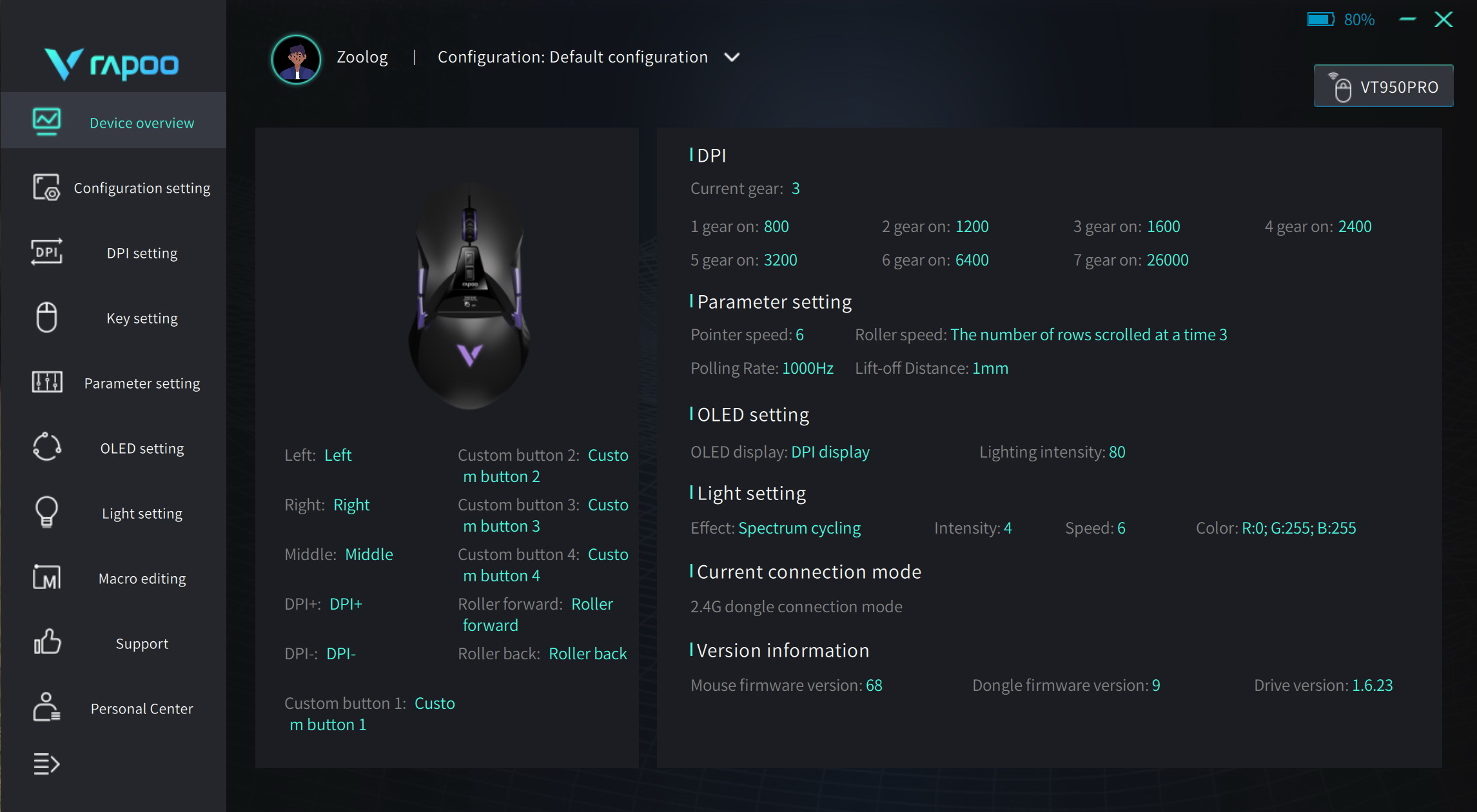Go to the Light setting menu item
1477x812 pixels.
coord(142,514)
